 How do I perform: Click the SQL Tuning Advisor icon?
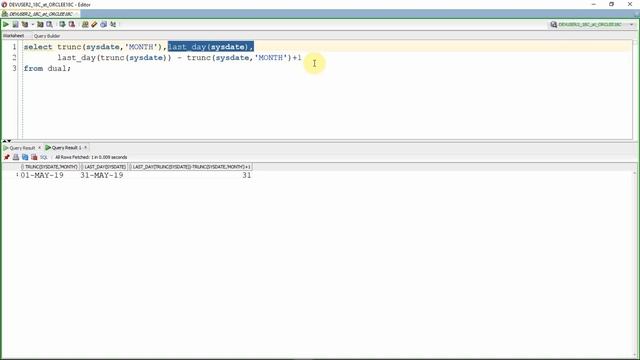(x=49, y=24)
